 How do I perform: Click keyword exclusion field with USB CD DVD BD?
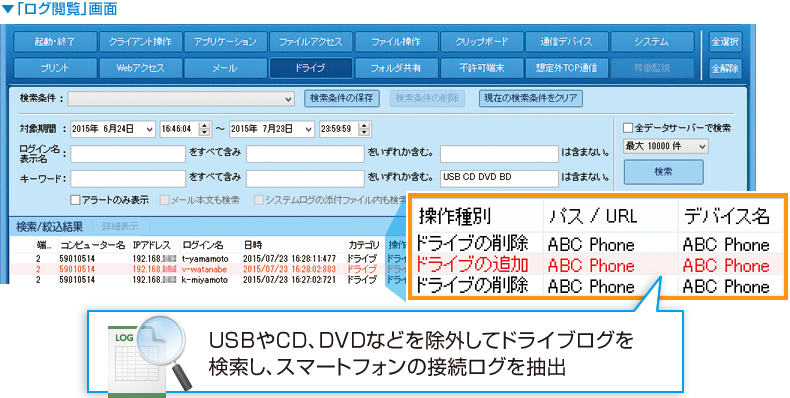(x=499, y=178)
